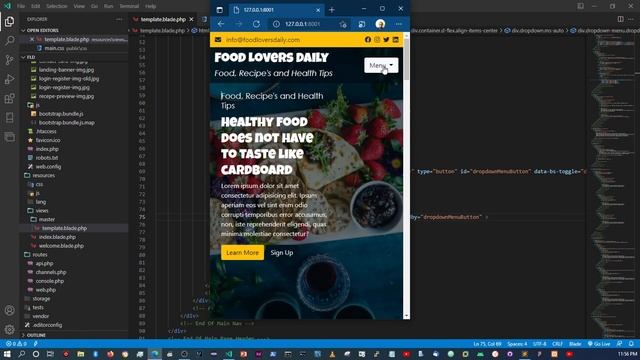The image size is (640, 360).
Task: Open the Windows Start menu
Action: [7, 354]
